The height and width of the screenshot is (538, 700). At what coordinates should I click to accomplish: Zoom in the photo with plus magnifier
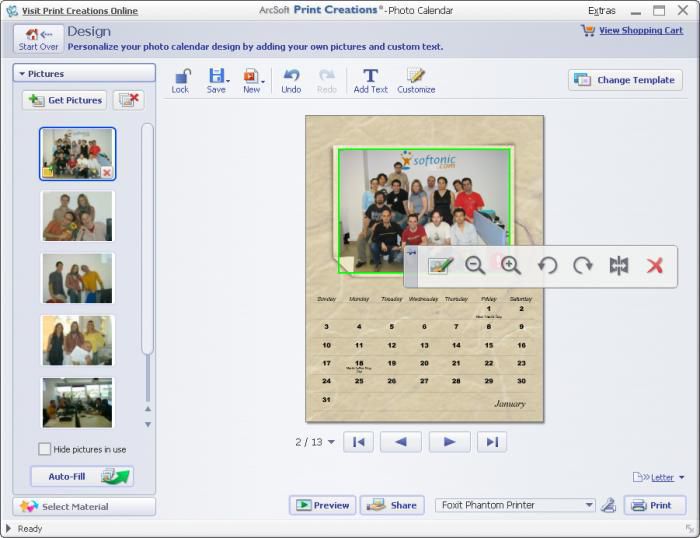coord(511,265)
